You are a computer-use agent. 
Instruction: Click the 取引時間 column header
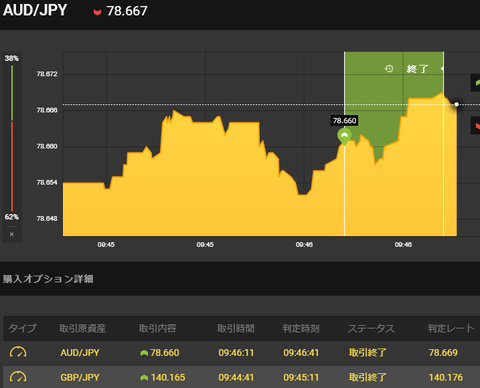[x=236, y=328]
